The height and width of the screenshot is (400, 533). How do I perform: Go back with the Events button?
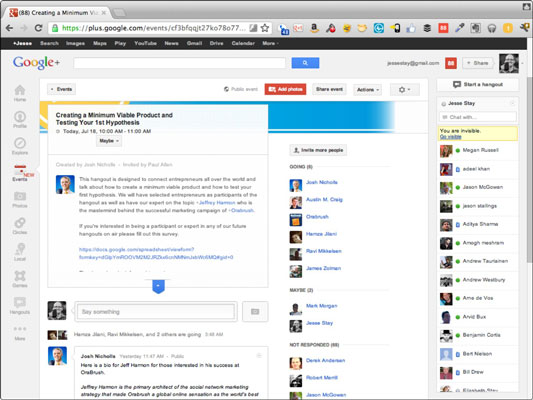tap(62, 89)
